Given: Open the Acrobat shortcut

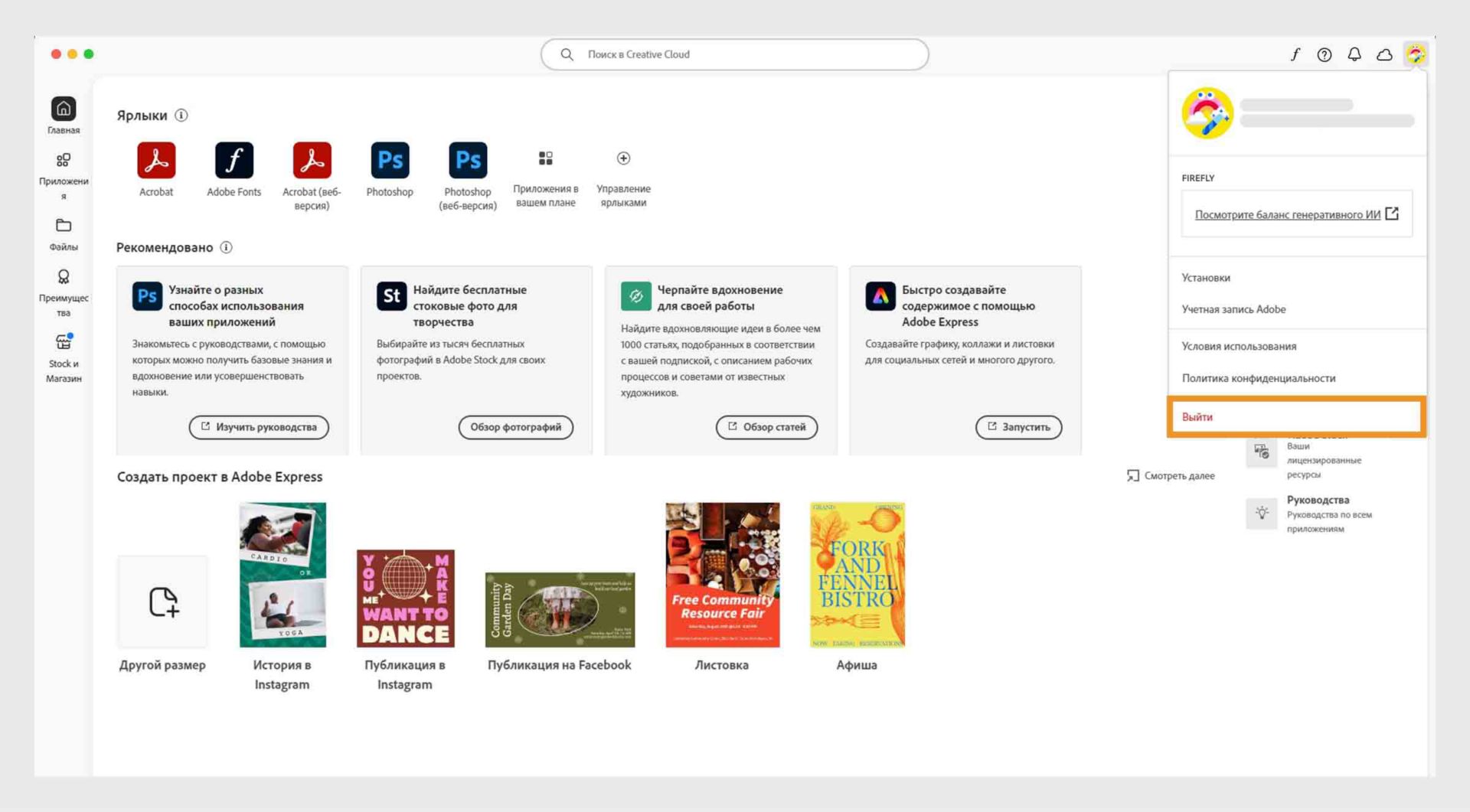Looking at the screenshot, I should point(156,161).
